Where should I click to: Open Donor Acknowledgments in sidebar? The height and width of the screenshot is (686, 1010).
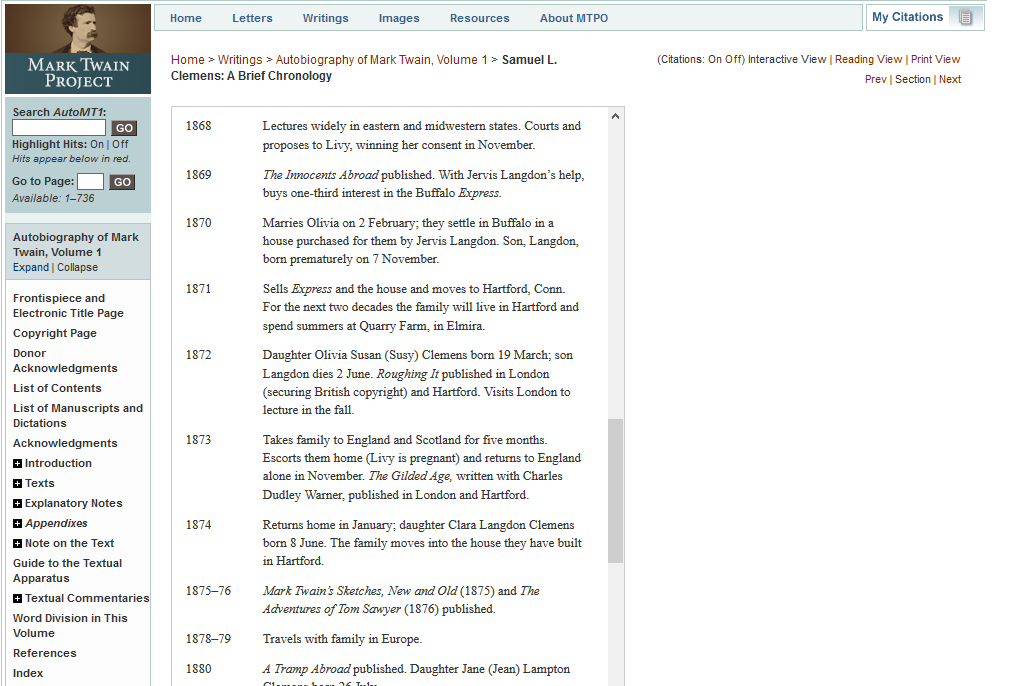[x=65, y=361]
